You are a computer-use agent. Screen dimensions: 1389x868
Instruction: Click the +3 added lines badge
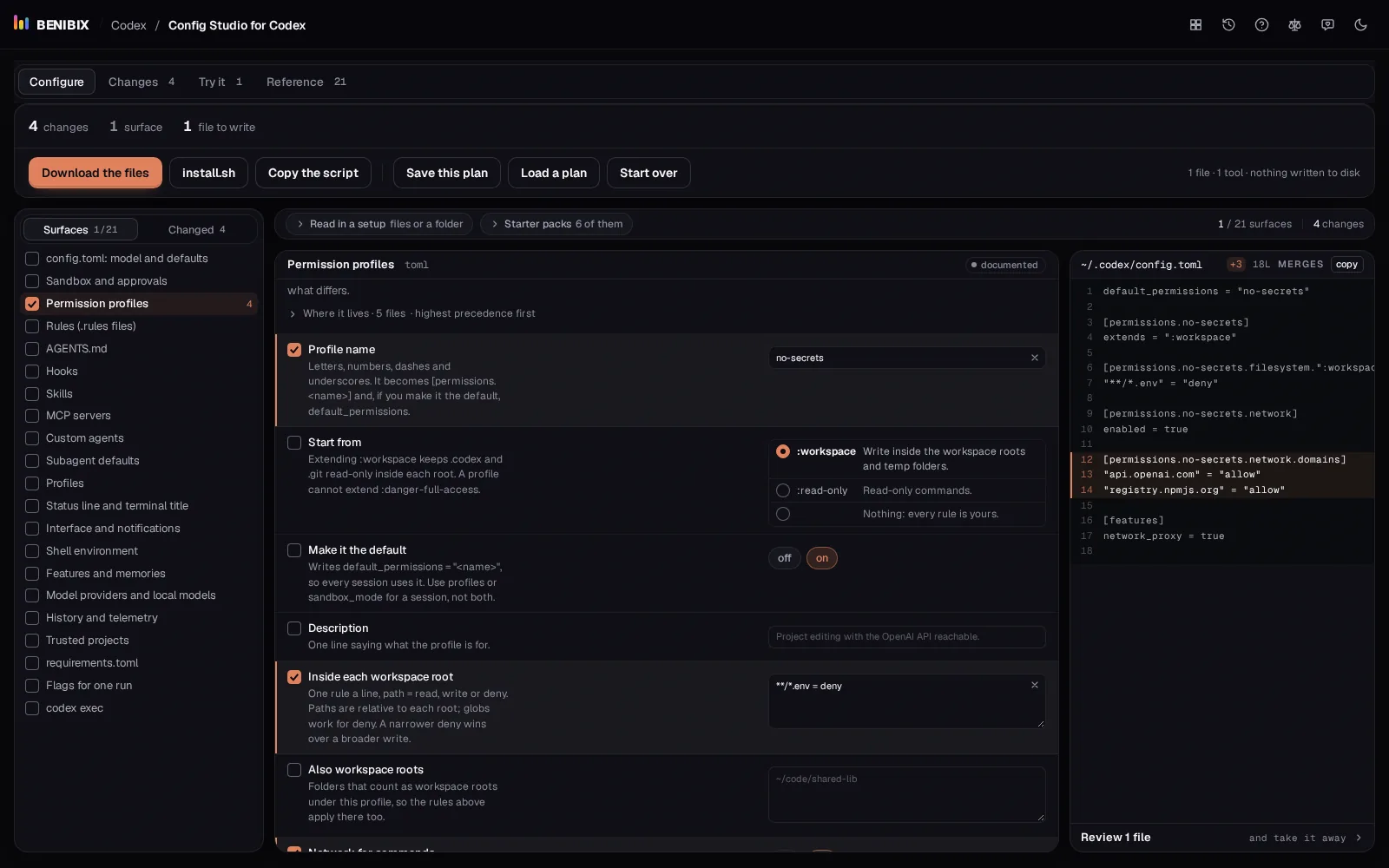[1235, 265]
